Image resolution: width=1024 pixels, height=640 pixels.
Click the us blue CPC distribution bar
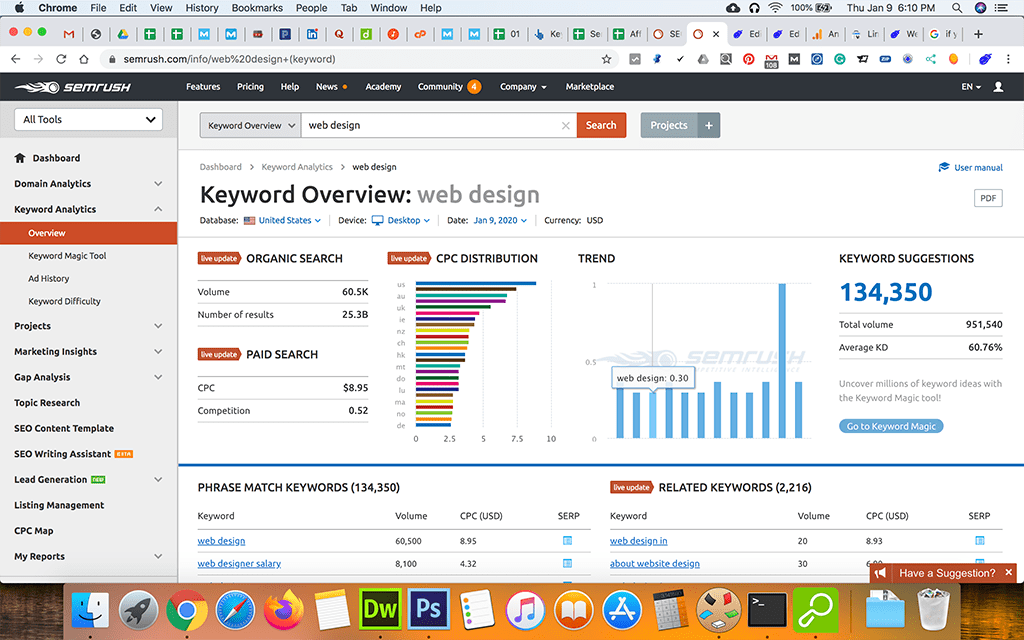pyautogui.click(x=475, y=283)
